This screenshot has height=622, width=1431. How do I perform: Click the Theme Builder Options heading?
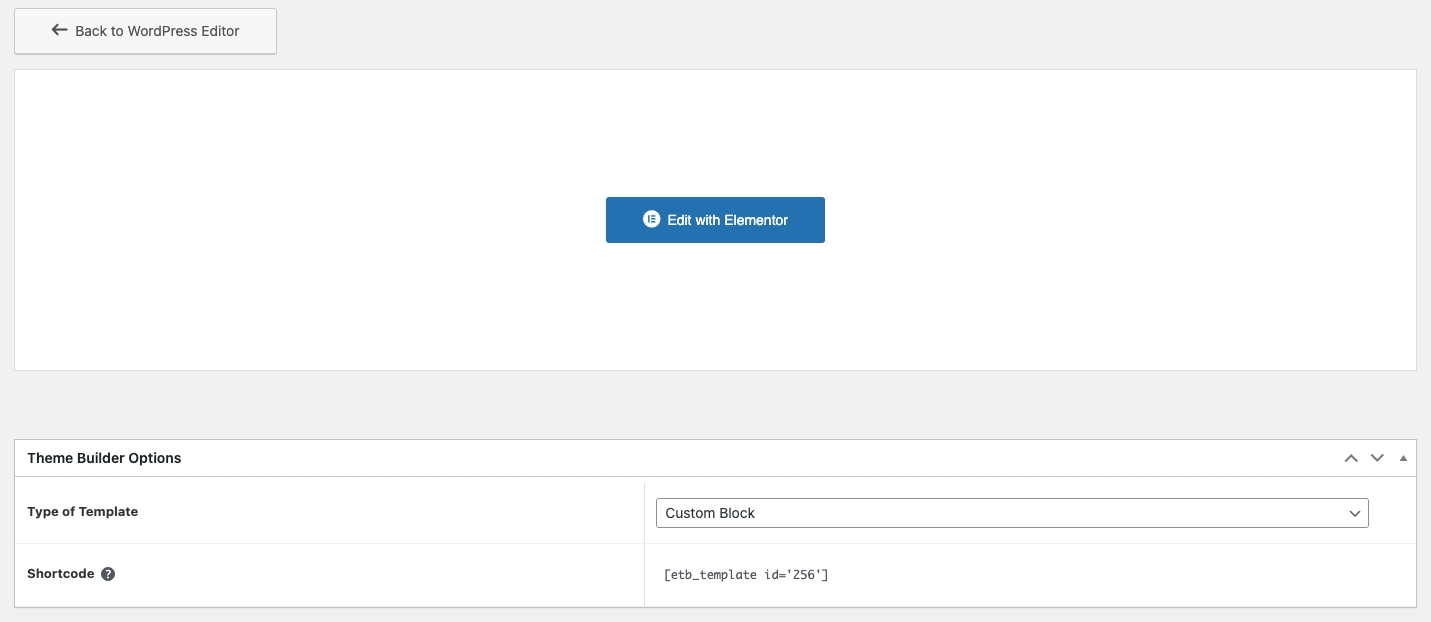(104, 458)
